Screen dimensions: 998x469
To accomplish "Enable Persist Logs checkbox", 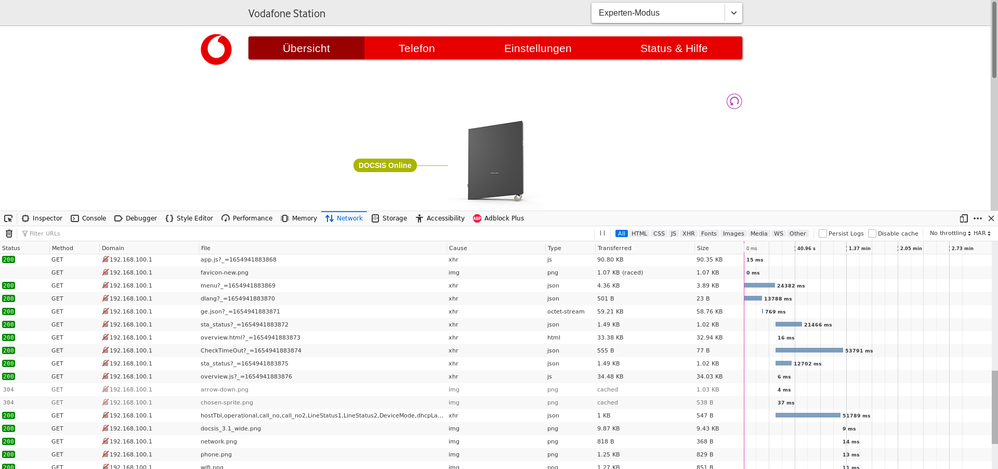I will click(x=822, y=234).
